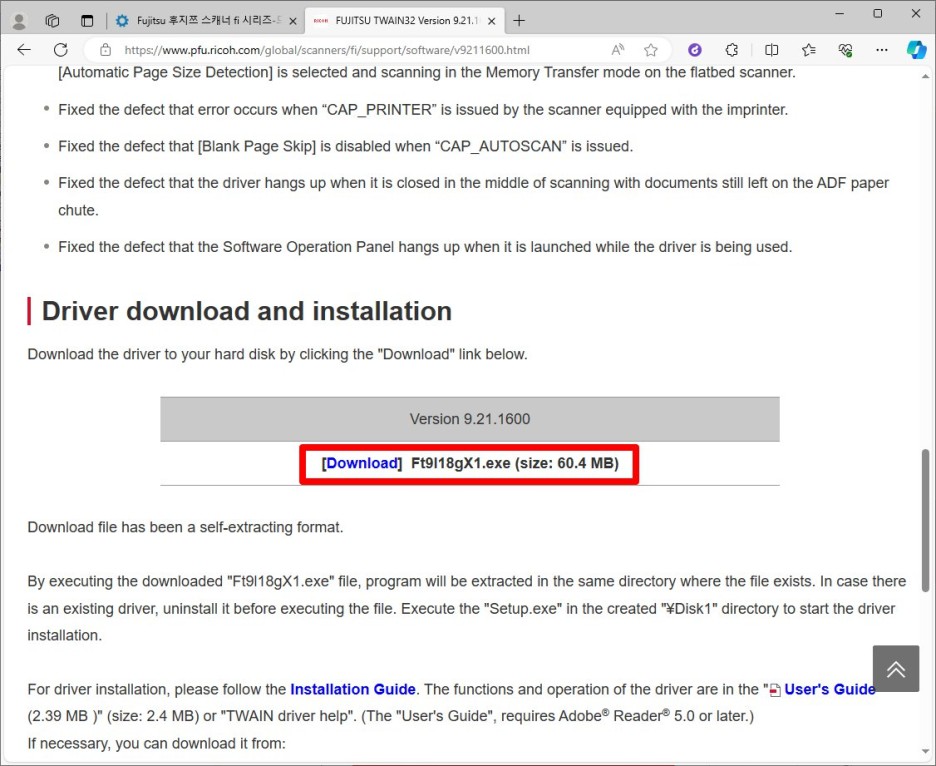Click the 'Version 9.21.1600' table header

point(470,419)
